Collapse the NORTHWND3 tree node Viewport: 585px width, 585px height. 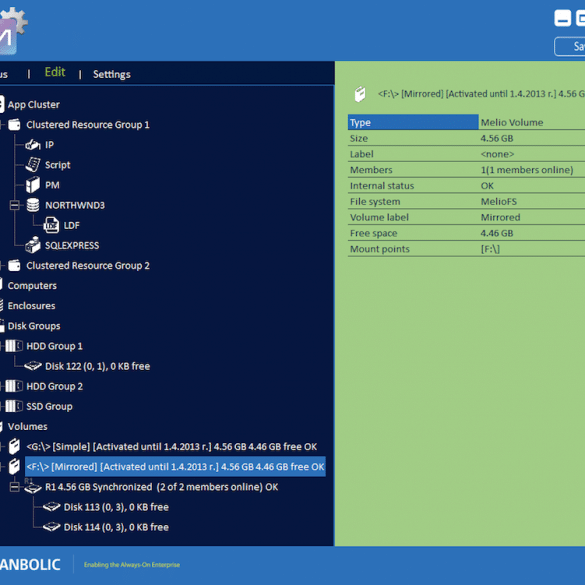click(15, 205)
